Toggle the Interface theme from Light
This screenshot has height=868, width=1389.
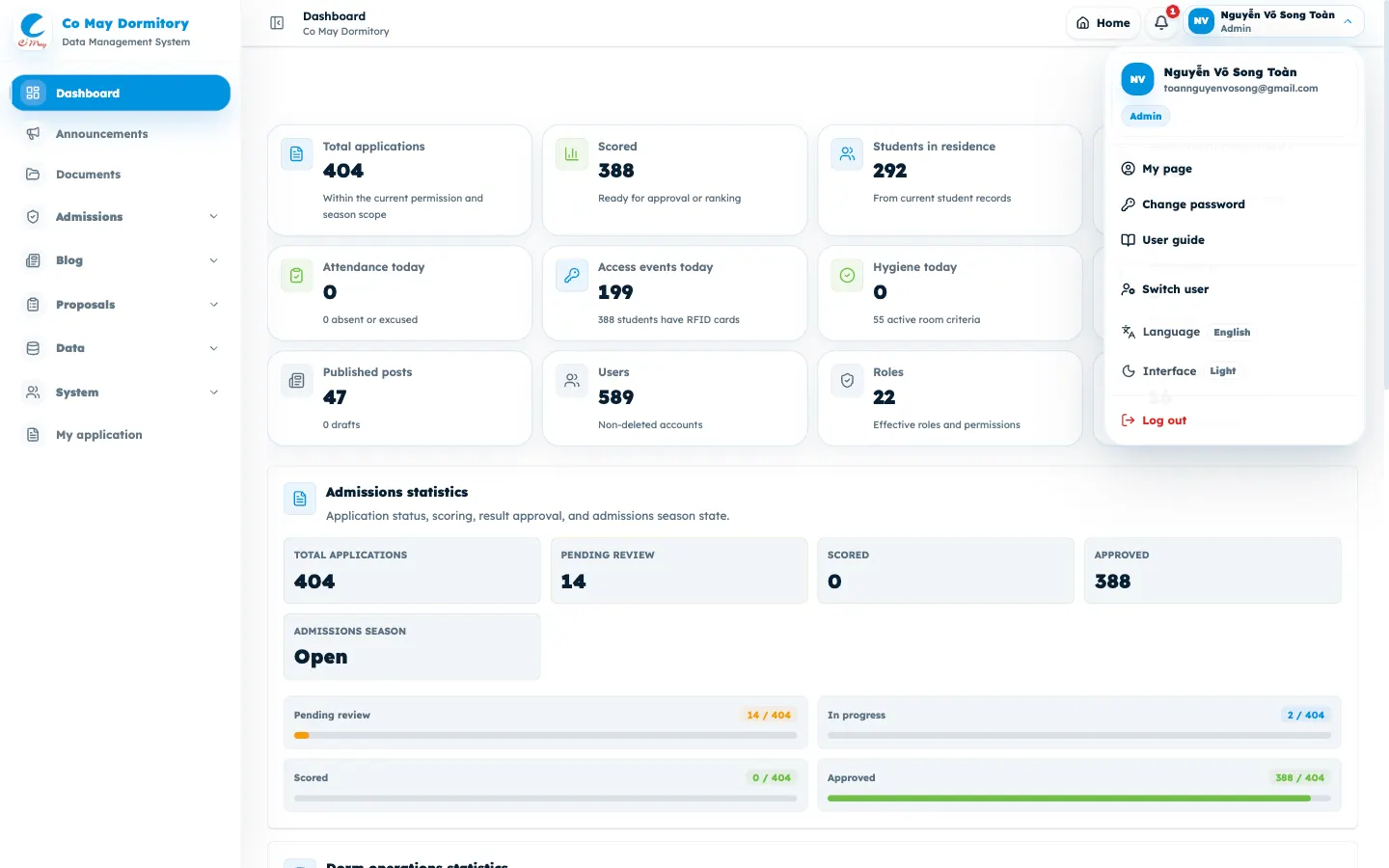(x=1179, y=371)
